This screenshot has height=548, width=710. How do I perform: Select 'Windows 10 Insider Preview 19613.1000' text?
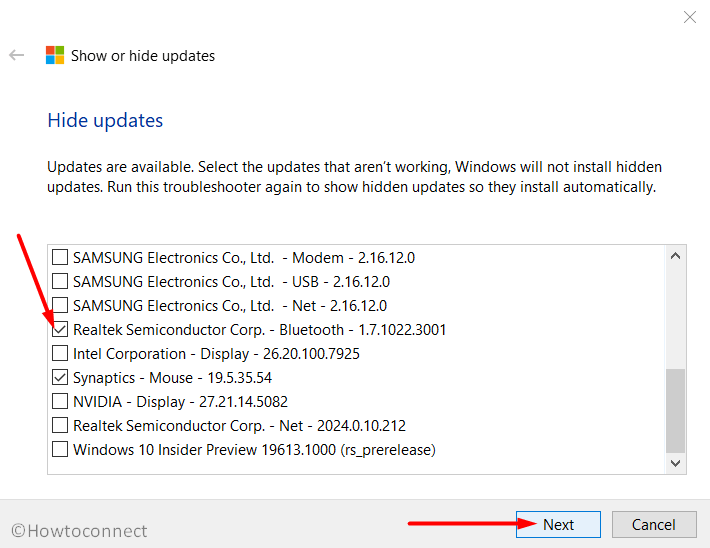click(205, 450)
